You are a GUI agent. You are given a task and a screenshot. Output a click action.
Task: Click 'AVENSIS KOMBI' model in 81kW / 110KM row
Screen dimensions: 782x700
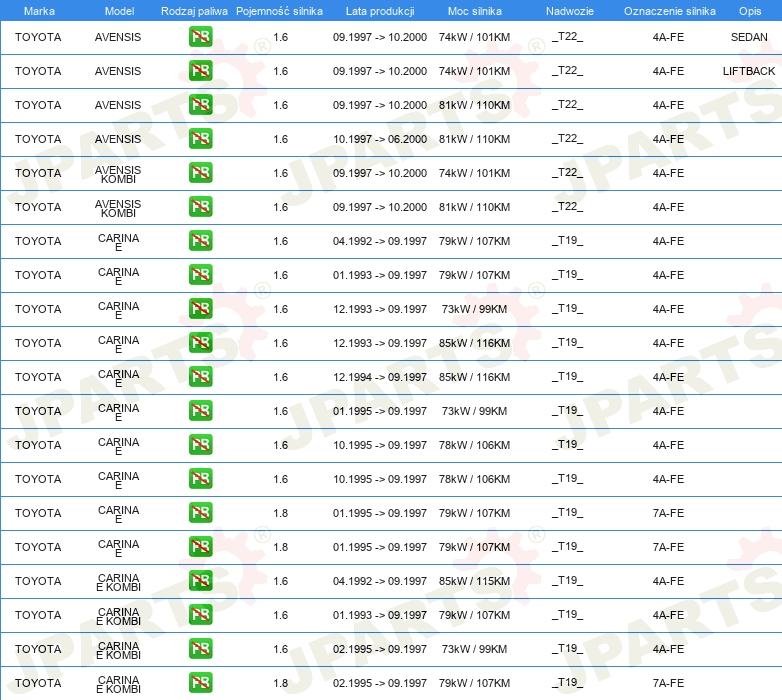tap(118, 208)
